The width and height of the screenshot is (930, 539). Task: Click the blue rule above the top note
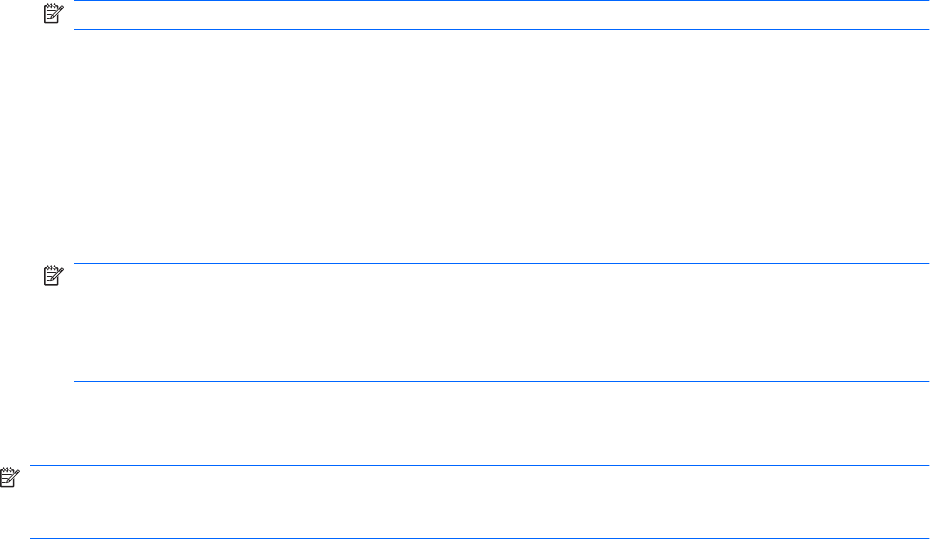pyautogui.click(x=500, y=2)
